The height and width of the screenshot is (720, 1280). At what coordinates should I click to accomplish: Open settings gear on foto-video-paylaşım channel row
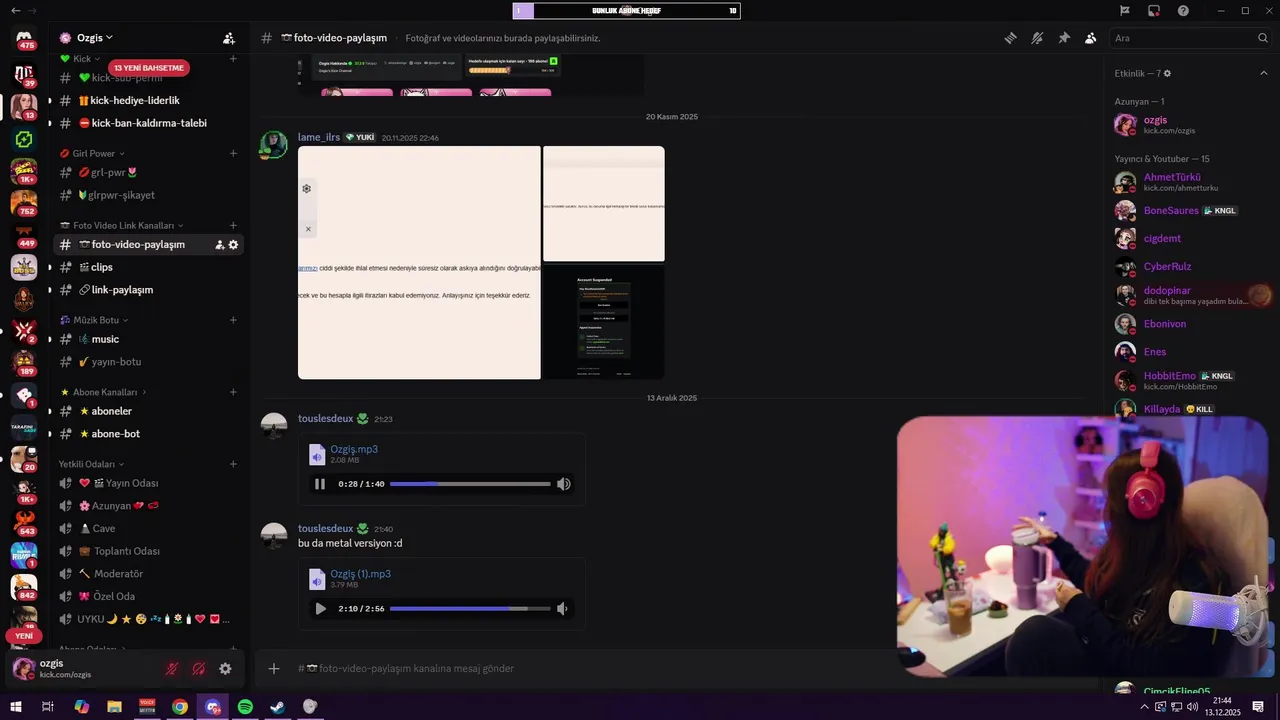234,245
